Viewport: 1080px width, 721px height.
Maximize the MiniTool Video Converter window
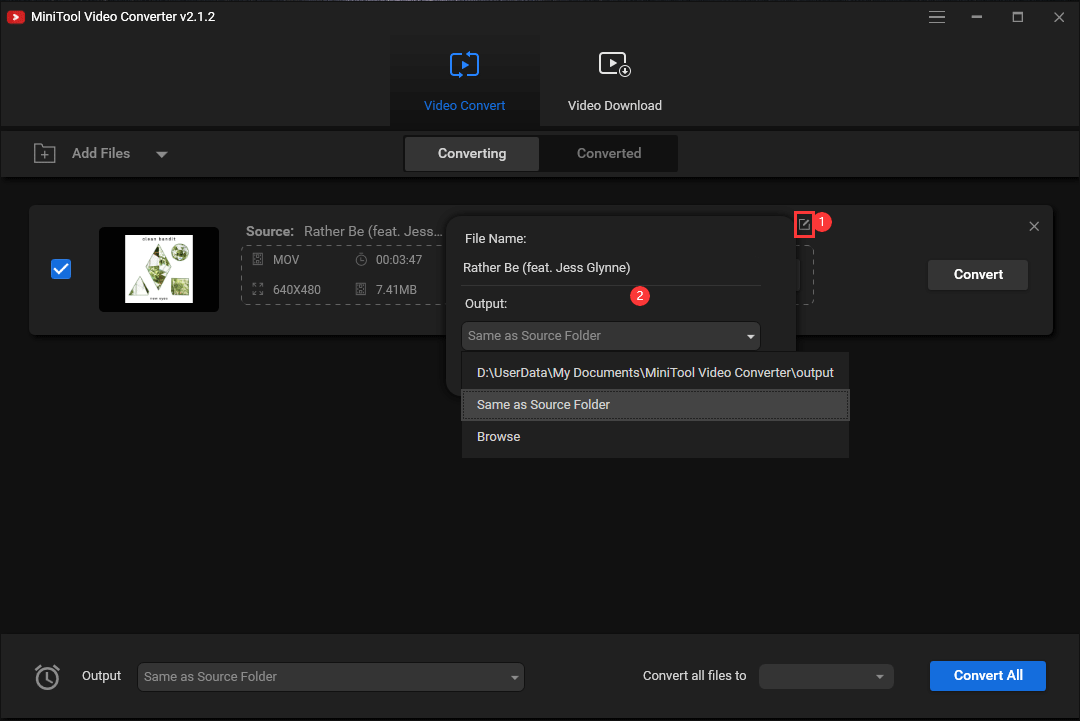1017,17
